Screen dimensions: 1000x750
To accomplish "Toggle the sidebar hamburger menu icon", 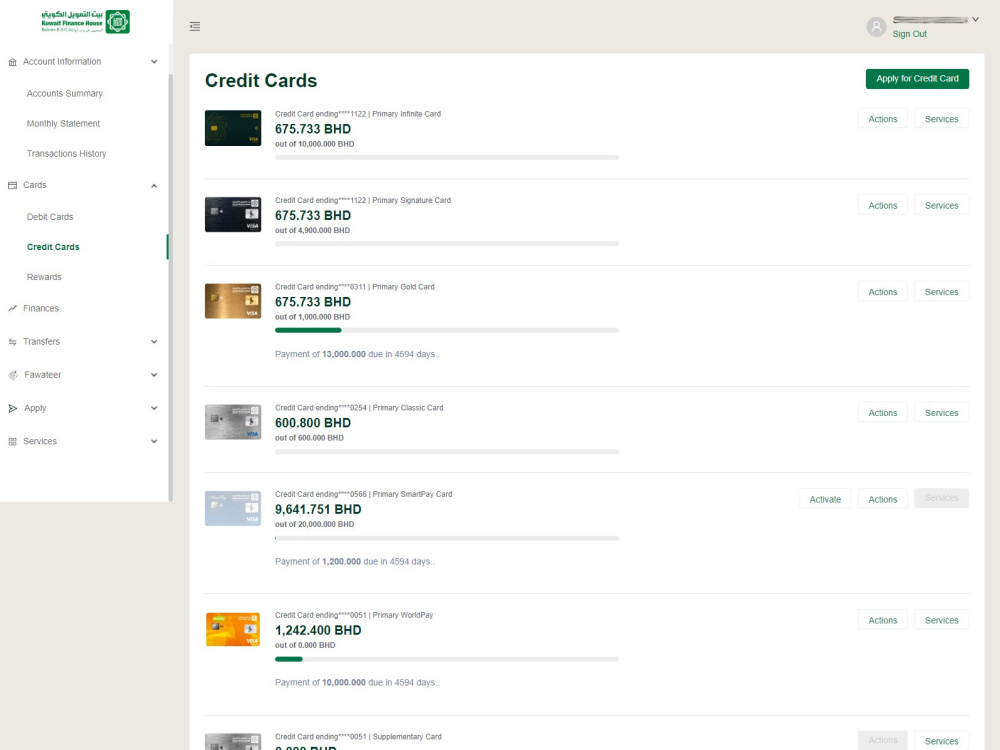I will [x=195, y=26].
